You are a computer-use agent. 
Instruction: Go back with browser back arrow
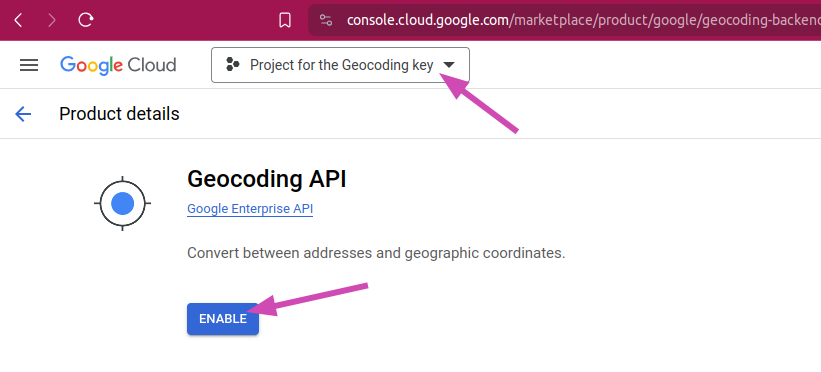click(x=18, y=20)
